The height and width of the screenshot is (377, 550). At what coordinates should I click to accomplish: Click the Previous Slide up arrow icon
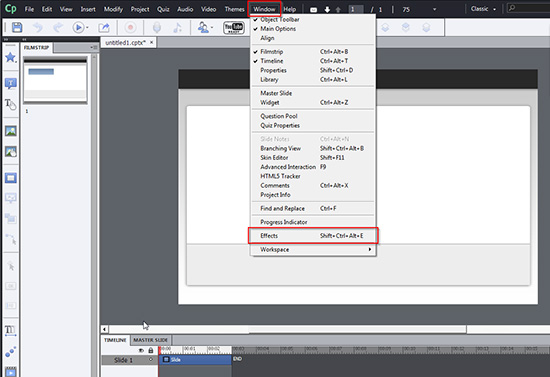point(338,9)
